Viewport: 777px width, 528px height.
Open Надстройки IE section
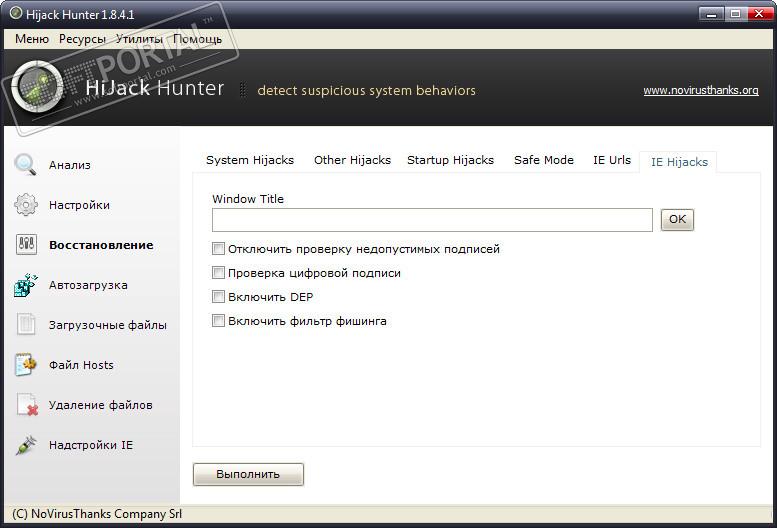click(x=91, y=445)
